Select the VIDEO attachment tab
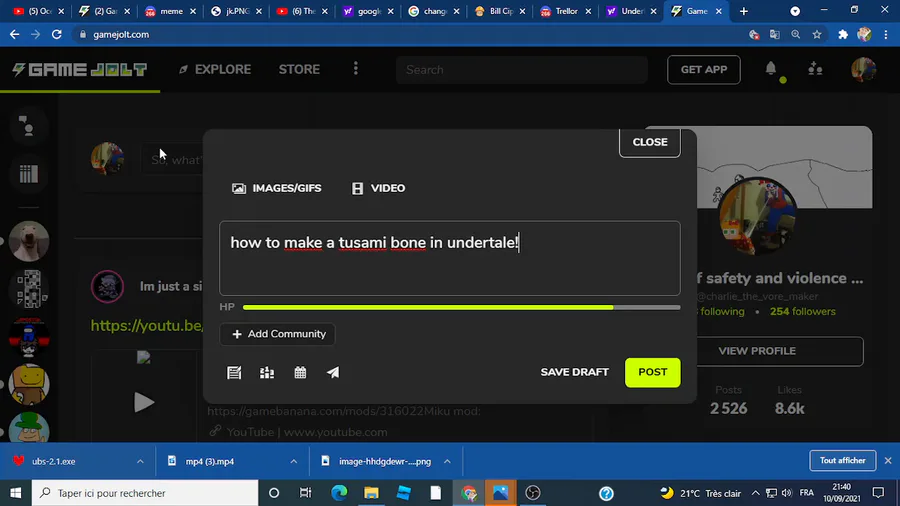 [x=378, y=188]
